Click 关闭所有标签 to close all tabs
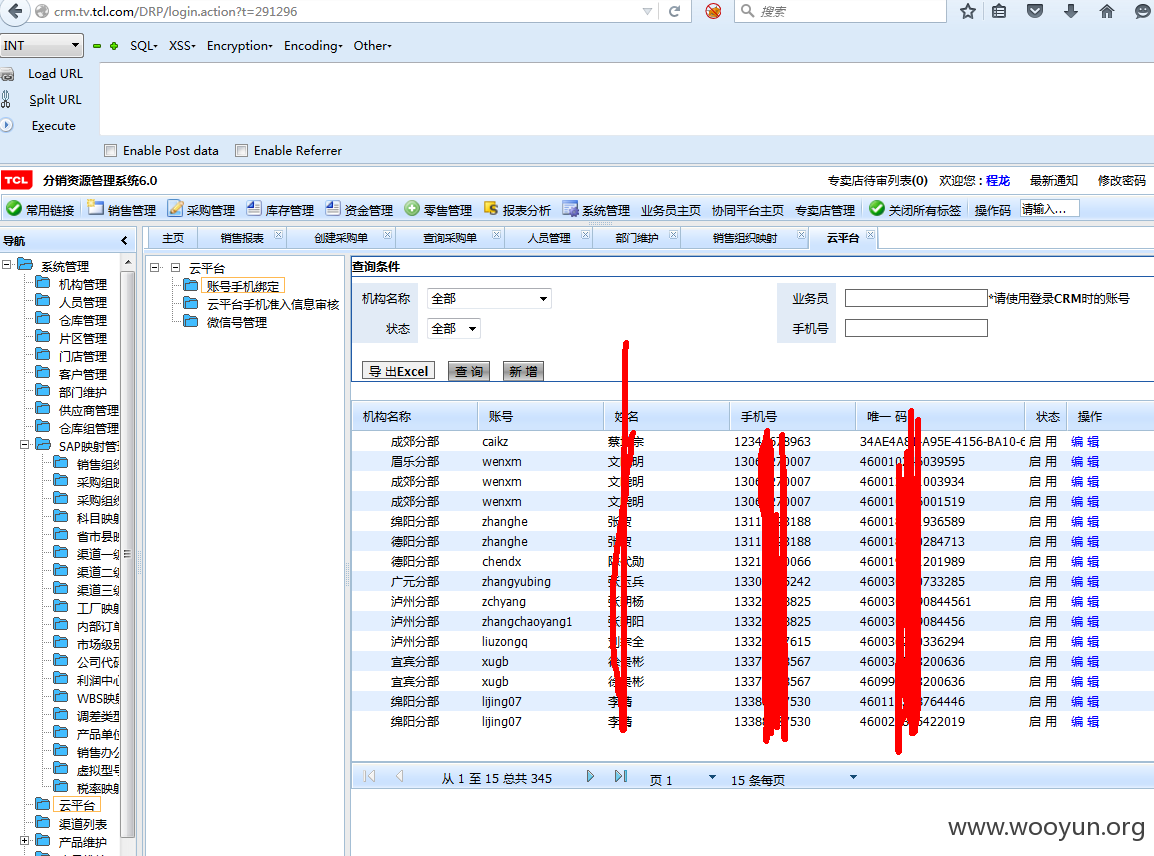1154x856 pixels. click(915, 210)
